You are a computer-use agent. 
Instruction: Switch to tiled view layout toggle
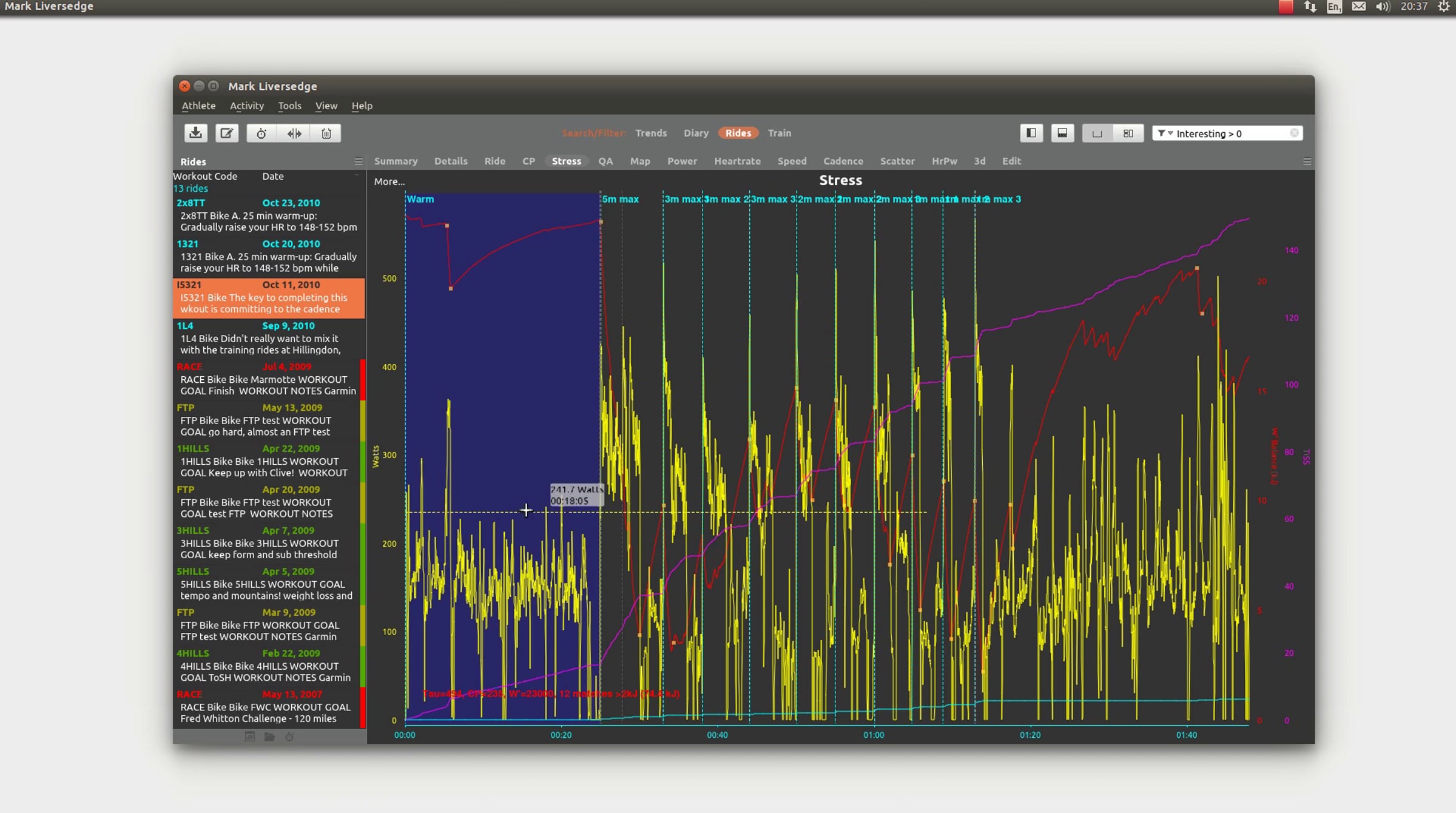(1128, 133)
